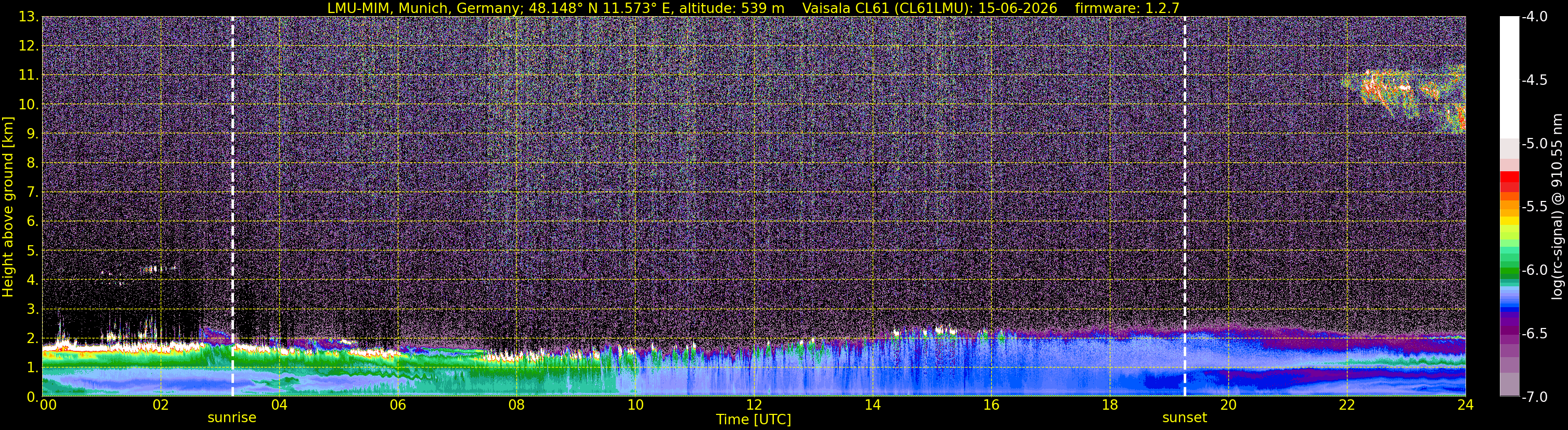Click the '11.' height axis tick label
The height and width of the screenshot is (430, 1568).
tap(28, 75)
